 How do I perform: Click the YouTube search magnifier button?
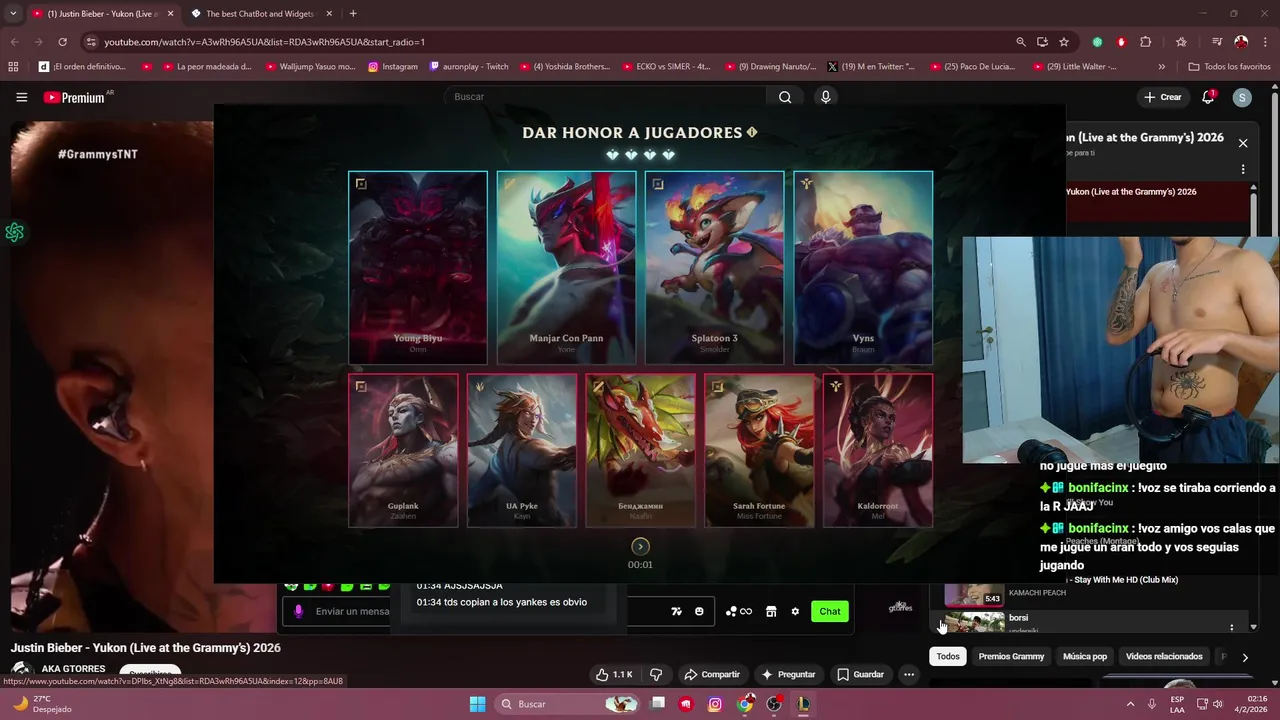click(785, 97)
